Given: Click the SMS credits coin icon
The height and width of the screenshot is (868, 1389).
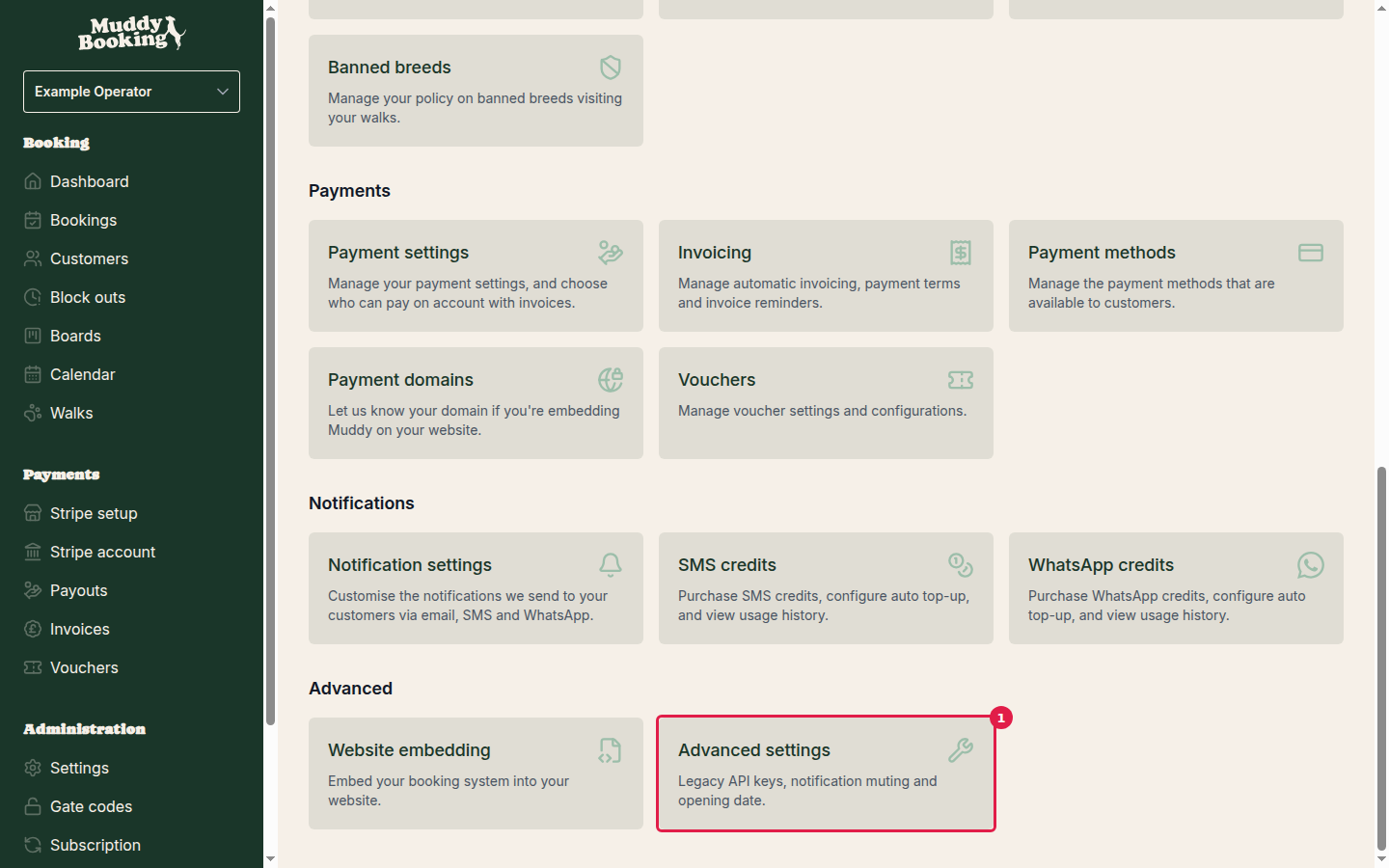Looking at the screenshot, I should click(960, 565).
